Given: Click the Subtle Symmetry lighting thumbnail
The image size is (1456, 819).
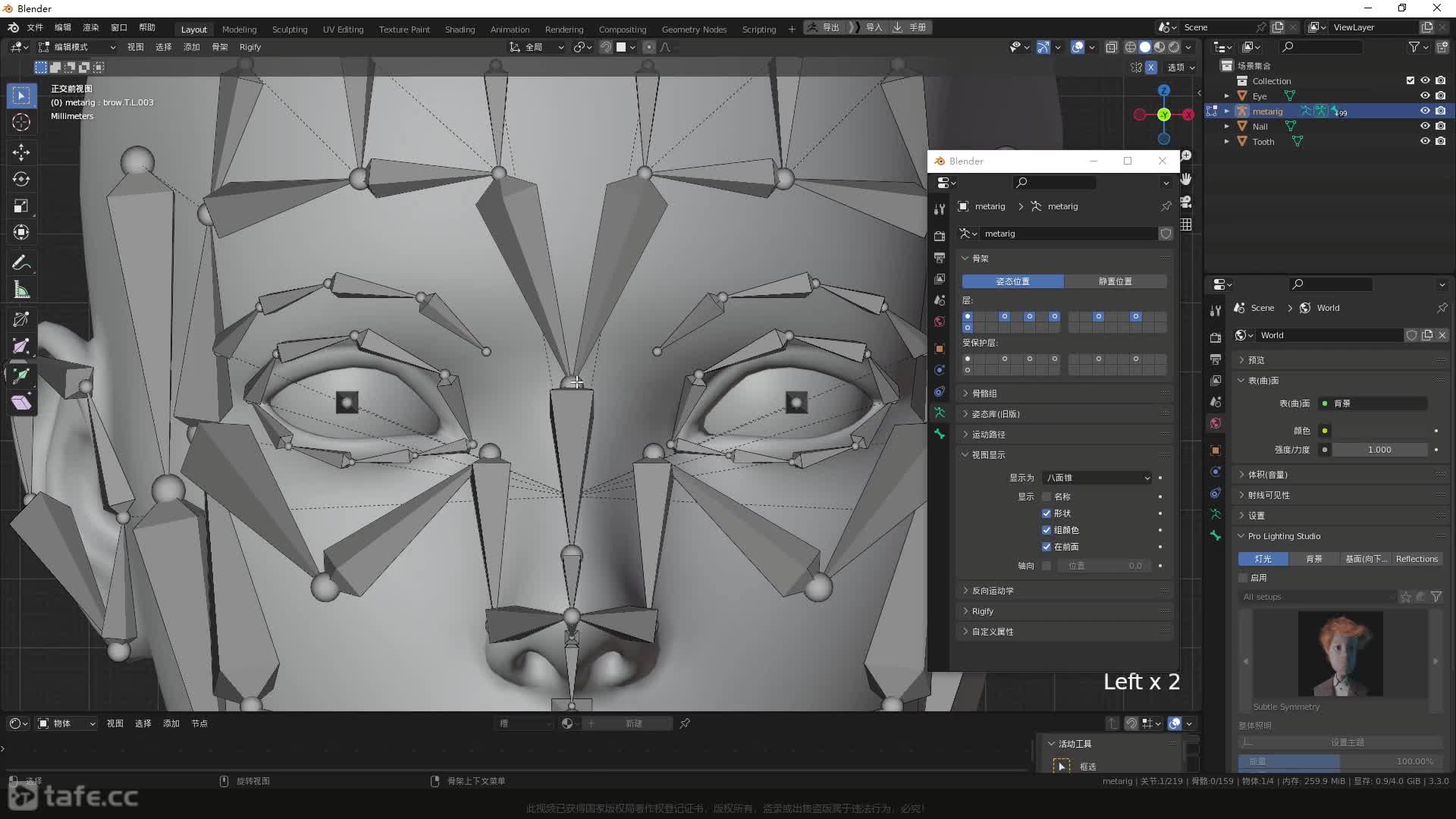Looking at the screenshot, I should click(1340, 654).
